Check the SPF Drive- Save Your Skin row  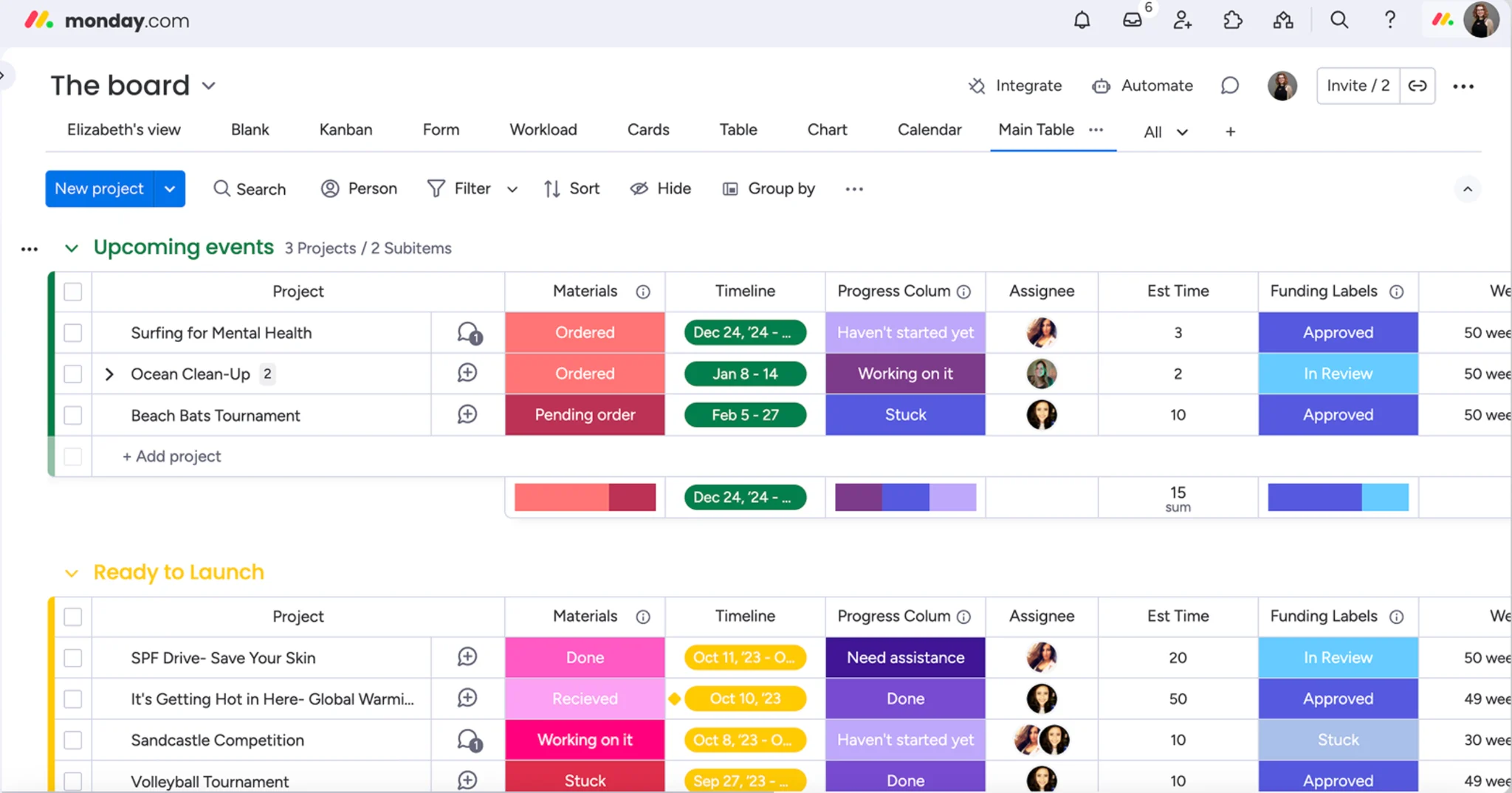click(72, 658)
